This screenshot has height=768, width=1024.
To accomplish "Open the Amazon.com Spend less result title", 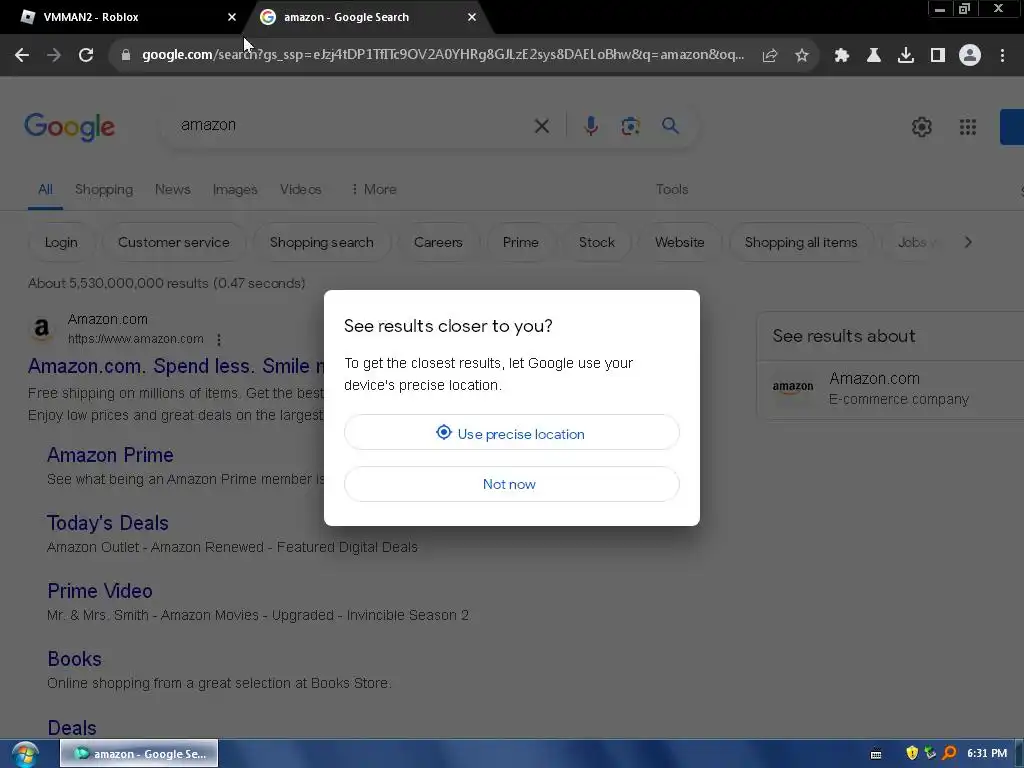I will (176, 366).
